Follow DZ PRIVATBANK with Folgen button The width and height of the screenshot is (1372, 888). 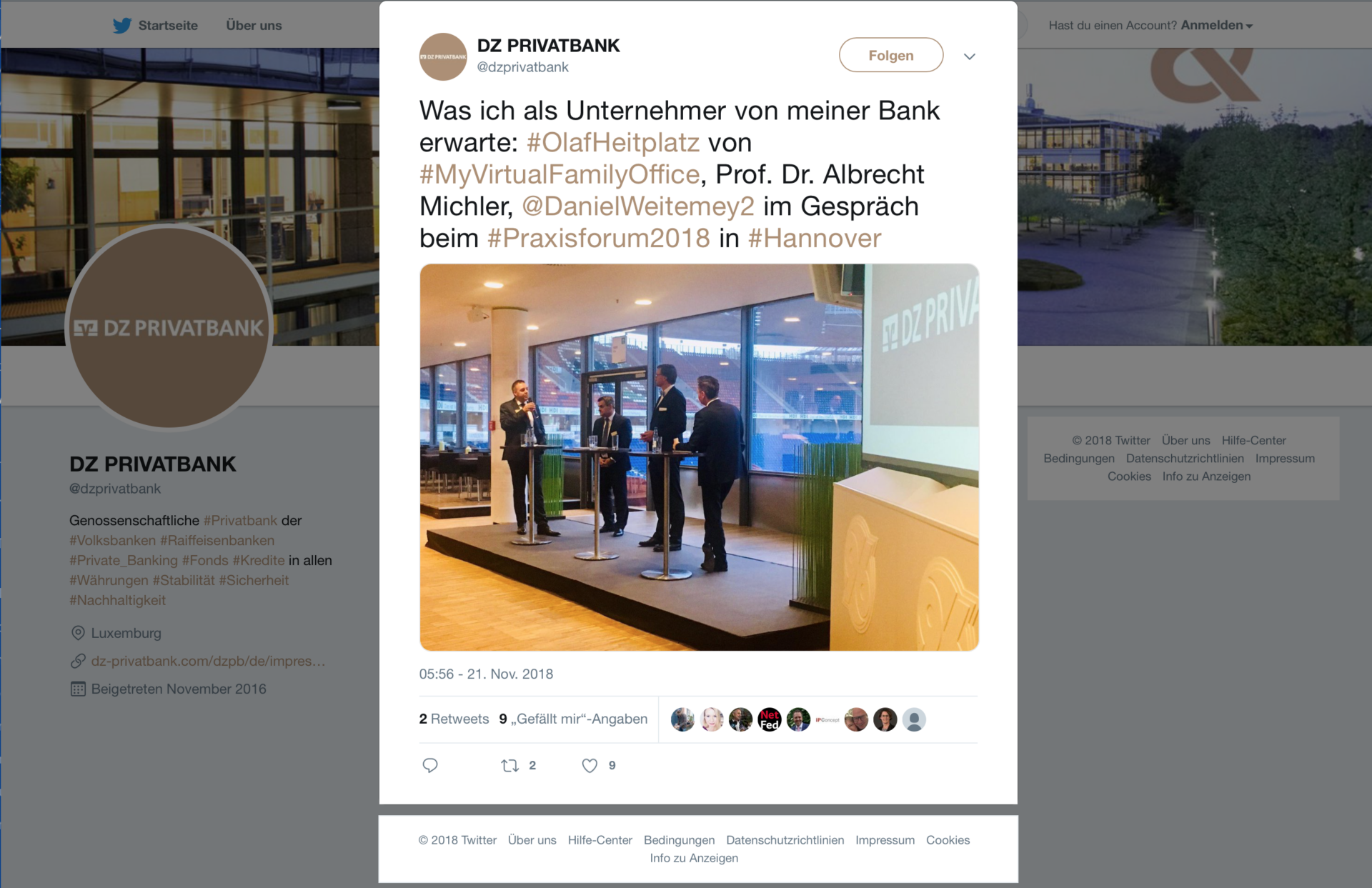point(891,55)
